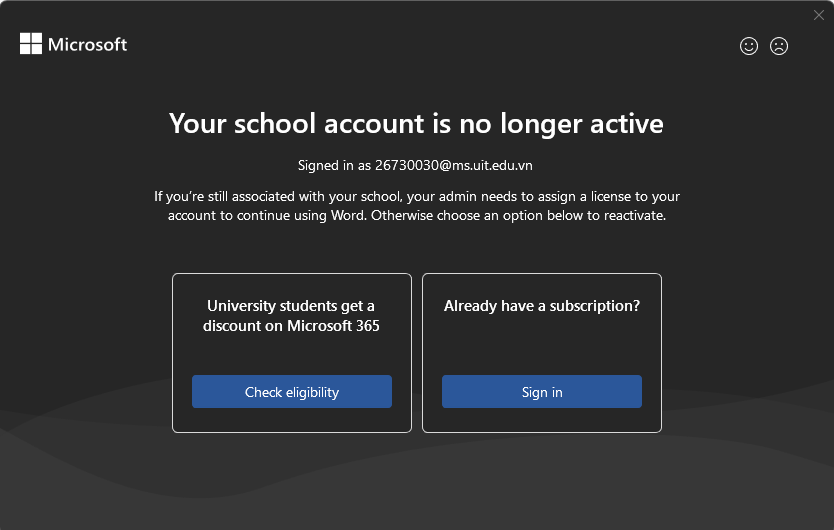Viewport: 834px width, 530px height.
Task: Sign in with an existing subscription
Action: tap(541, 392)
